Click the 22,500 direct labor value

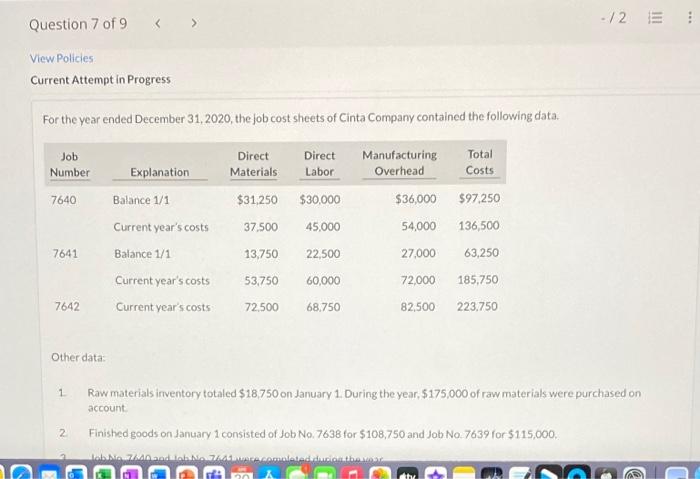click(x=323, y=254)
